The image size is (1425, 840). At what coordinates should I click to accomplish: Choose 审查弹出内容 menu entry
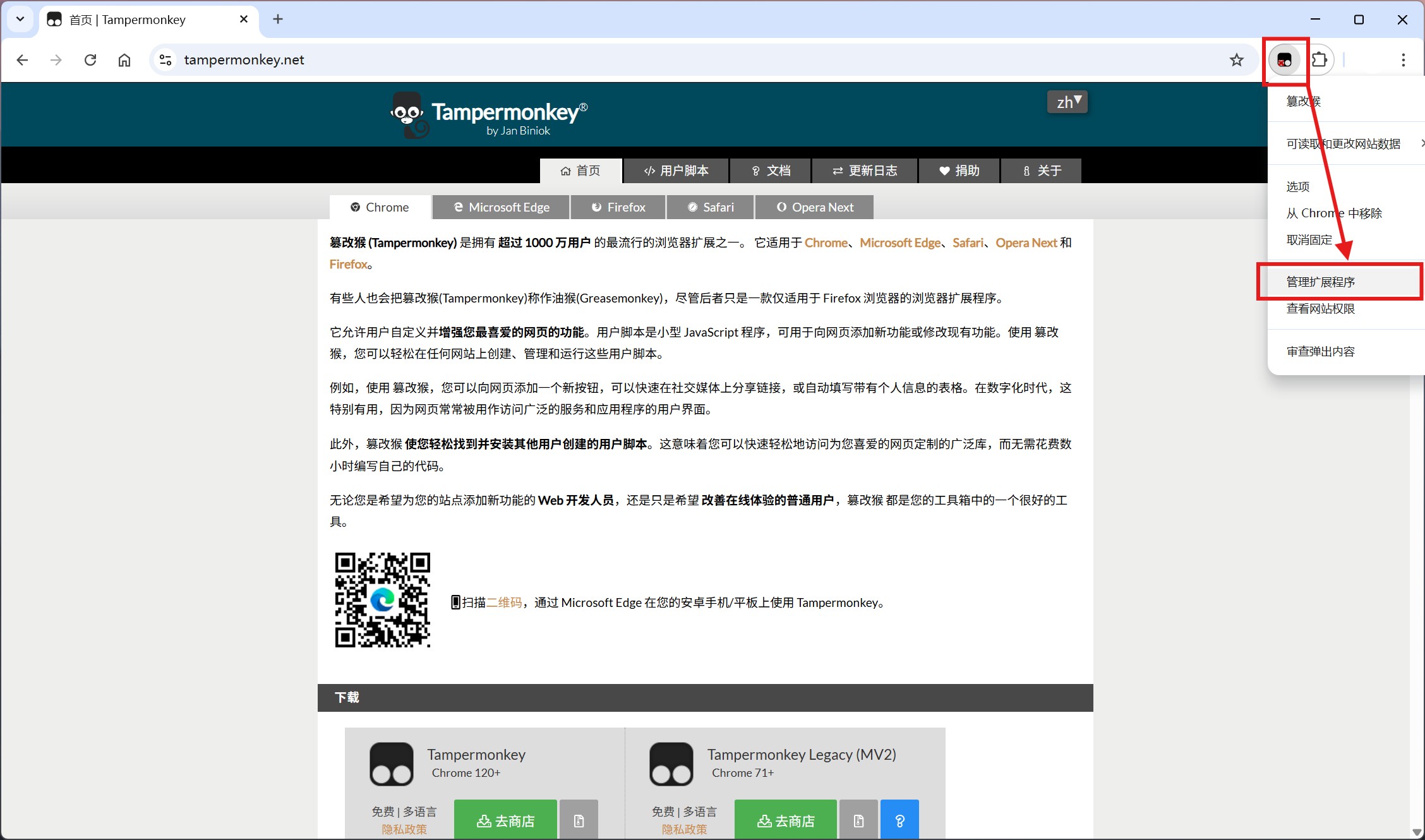click(1346, 352)
